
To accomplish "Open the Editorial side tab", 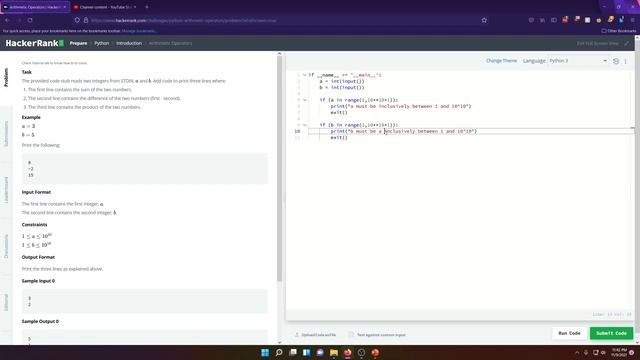I will [6, 302].
